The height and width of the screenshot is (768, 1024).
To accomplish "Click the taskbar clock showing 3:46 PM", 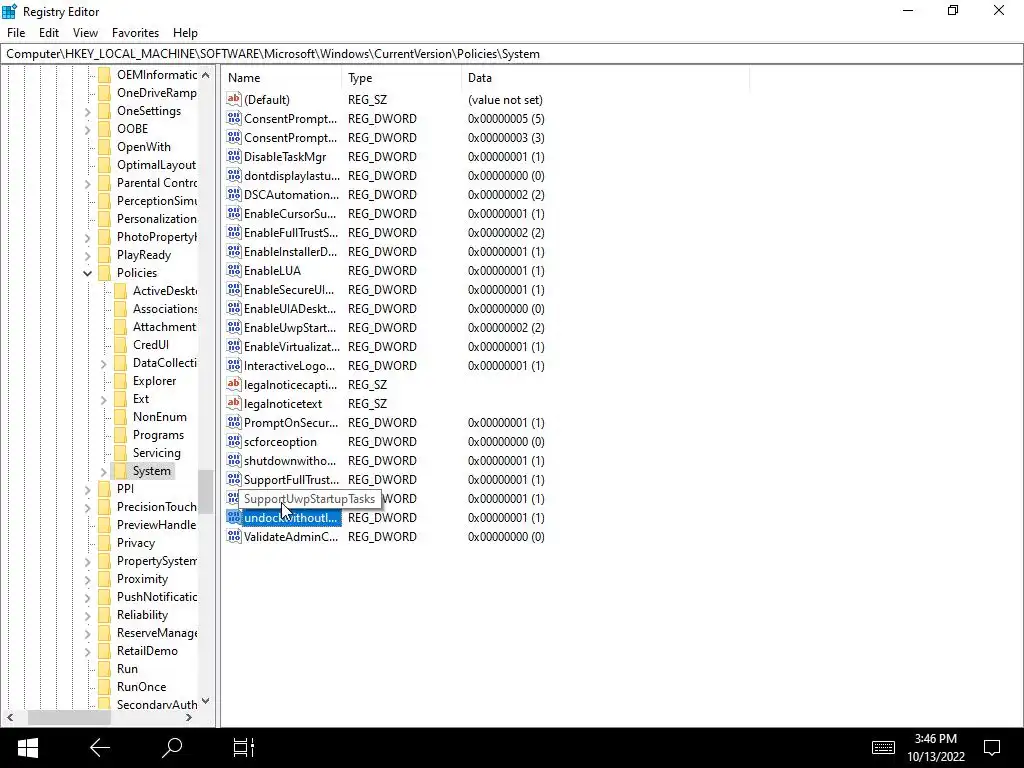I will click(935, 739).
